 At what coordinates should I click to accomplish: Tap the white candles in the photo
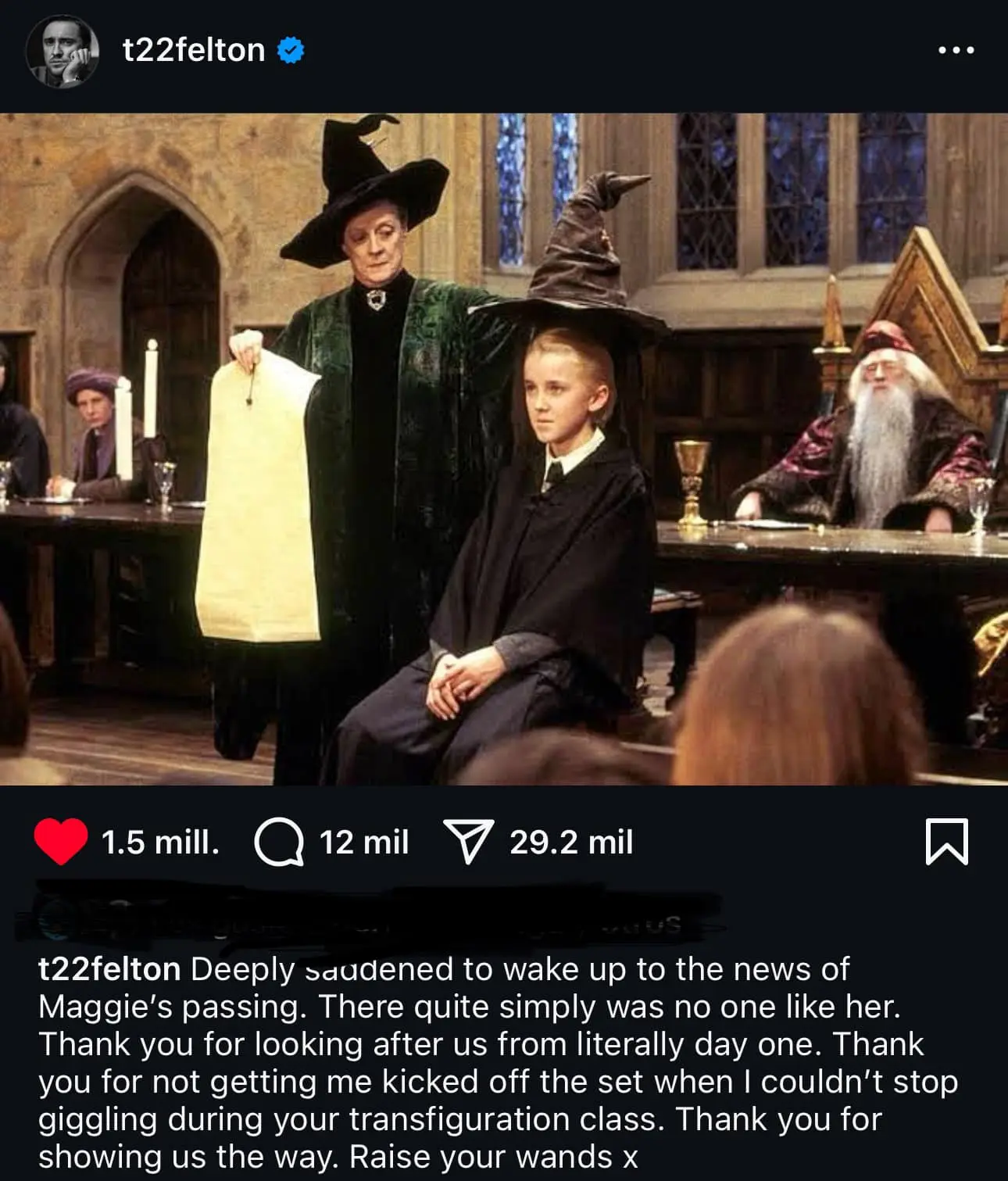click(x=138, y=410)
